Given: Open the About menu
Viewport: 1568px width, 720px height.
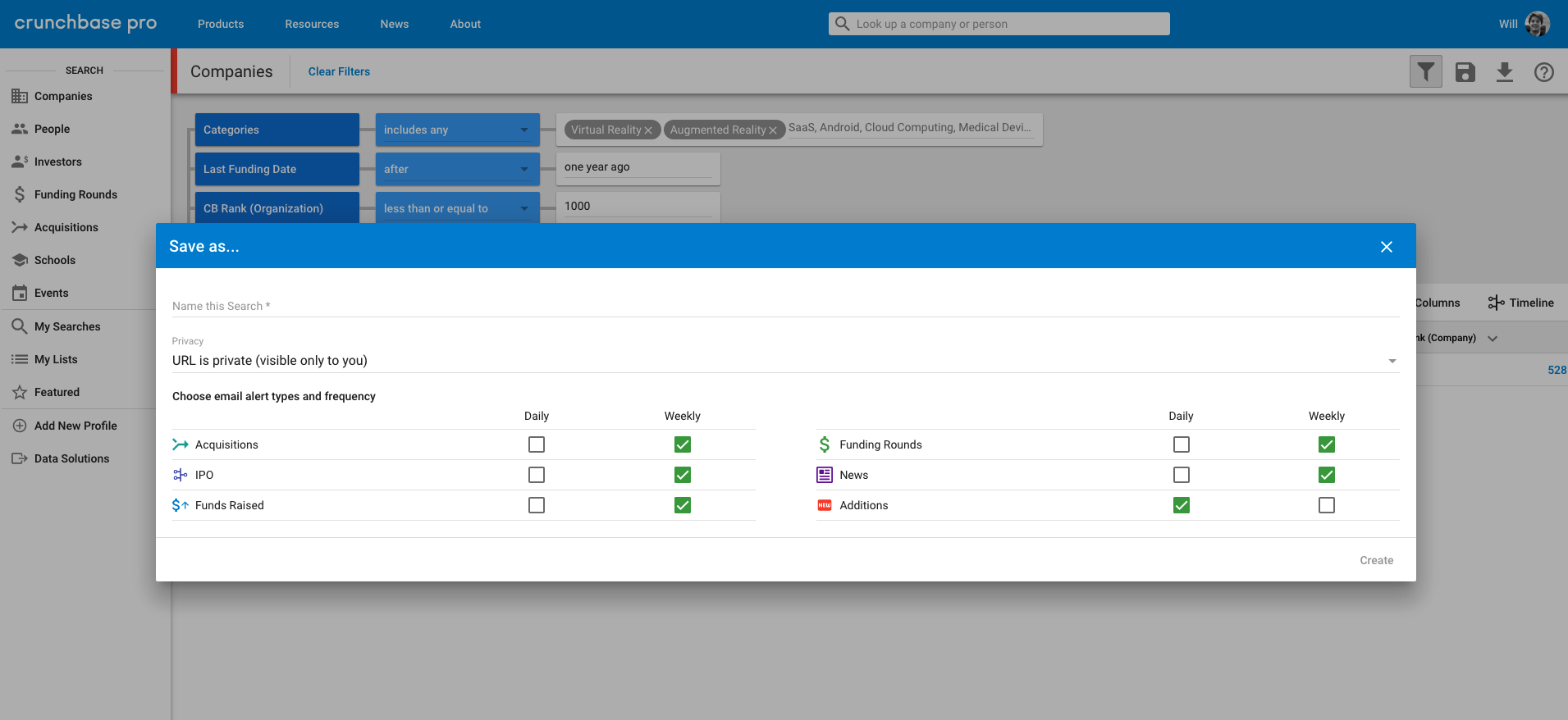Looking at the screenshot, I should 465,24.
